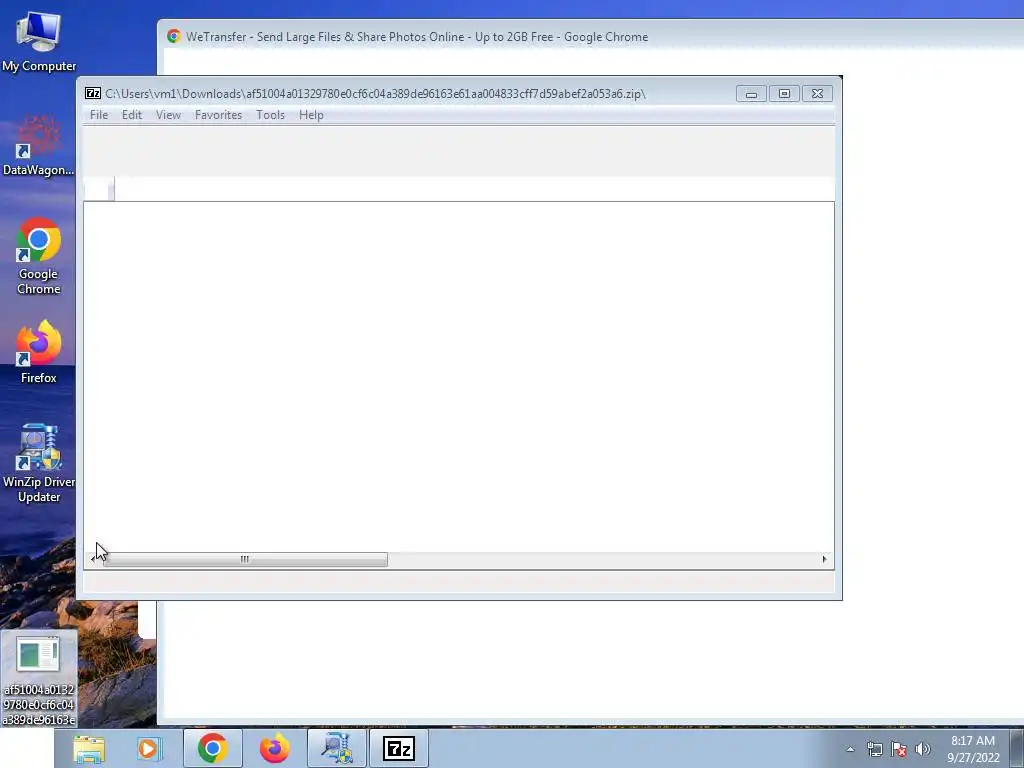This screenshot has height=768, width=1024.
Task: Open Firefox from the taskbar
Action: coord(275,748)
